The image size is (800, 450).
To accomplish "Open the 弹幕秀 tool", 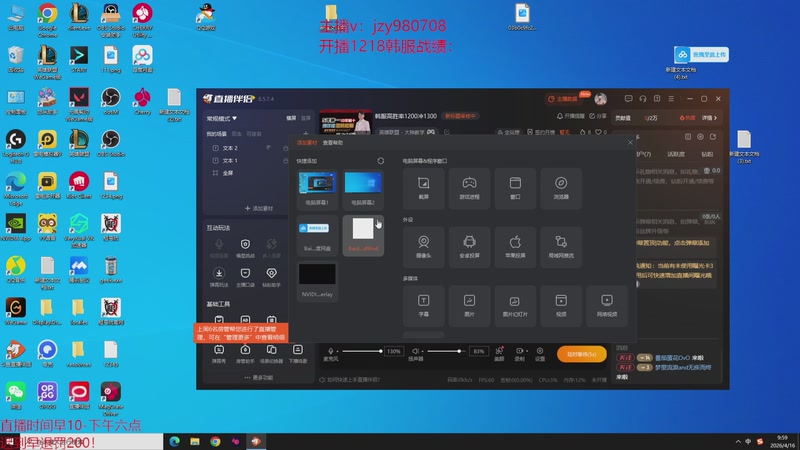I will click(x=219, y=354).
